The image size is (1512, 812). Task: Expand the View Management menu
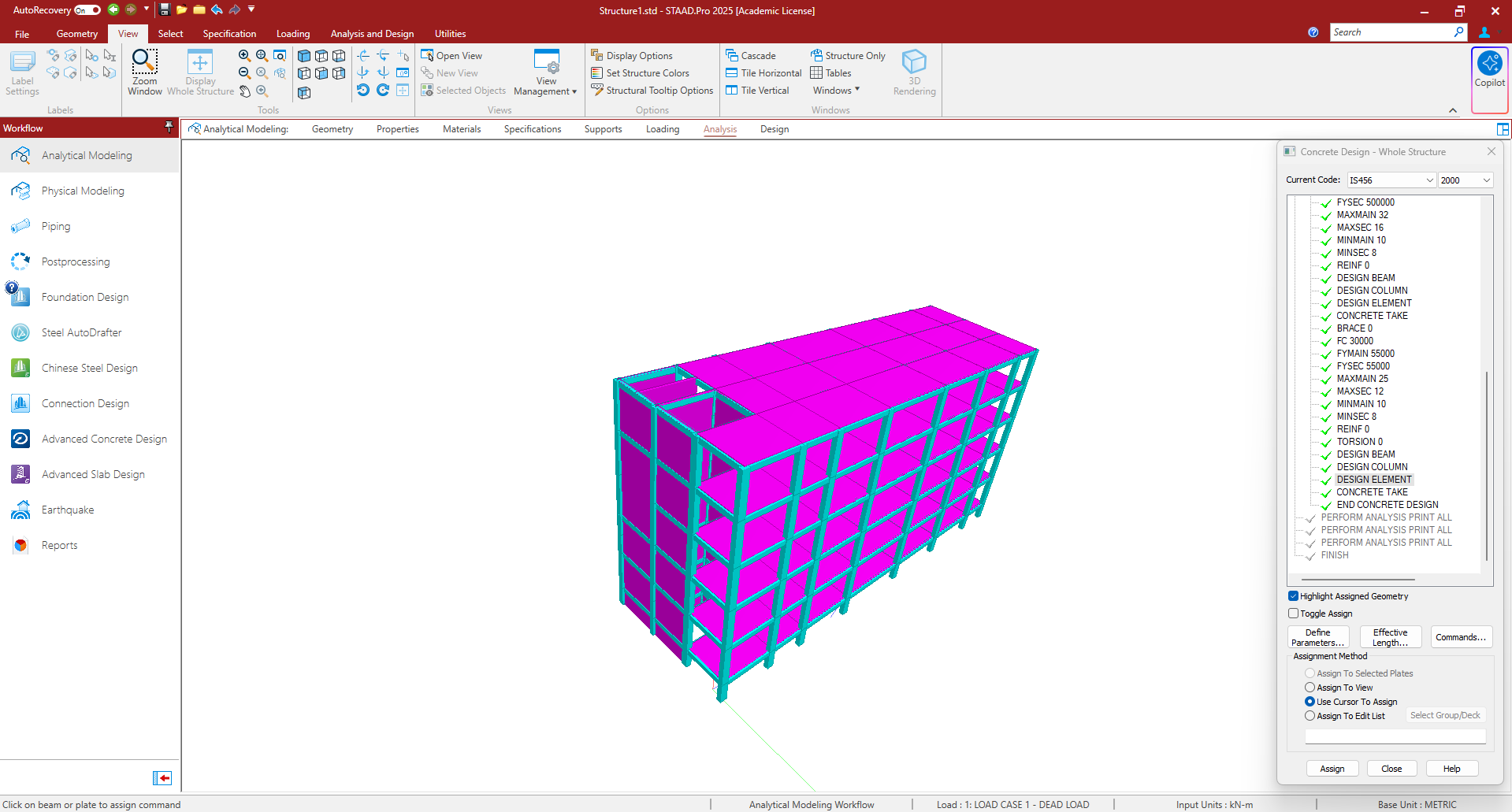click(x=545, y=91)
